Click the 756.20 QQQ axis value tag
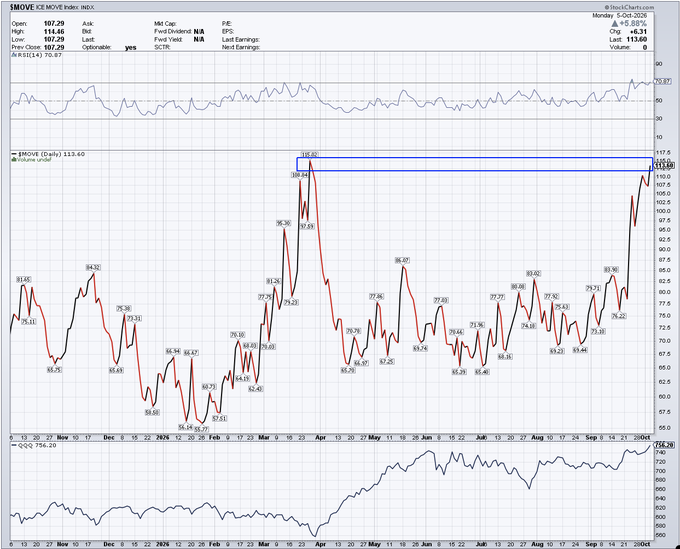 pos(664,445)
